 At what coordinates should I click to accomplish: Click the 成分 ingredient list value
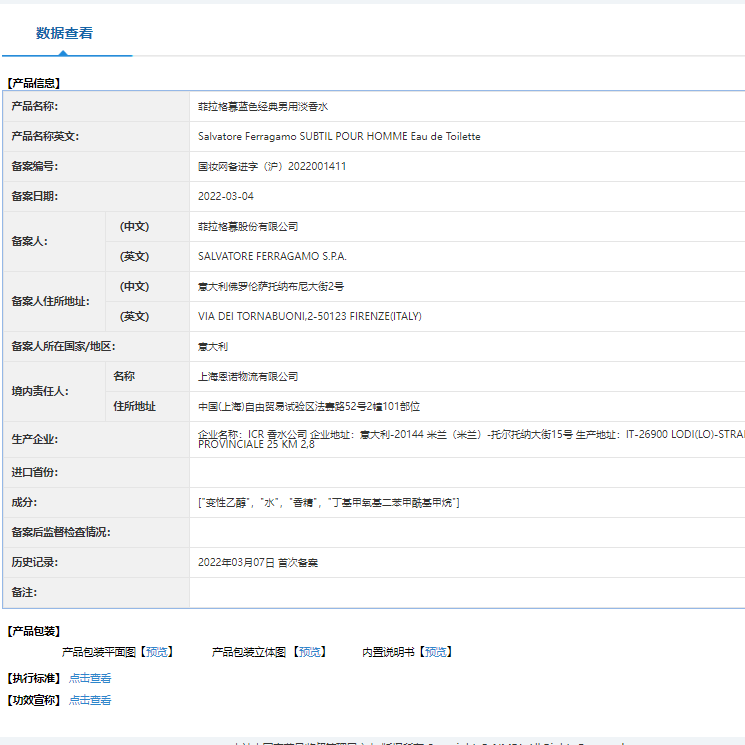[x=329, y=502]
